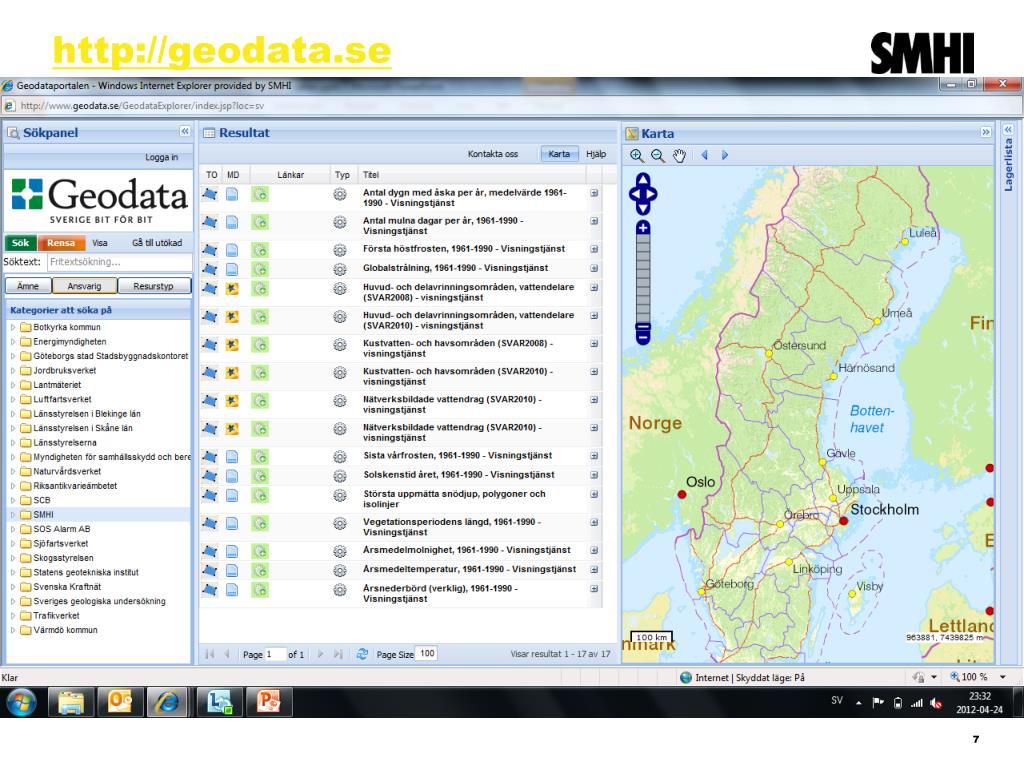Click the Page number input field

274,654
